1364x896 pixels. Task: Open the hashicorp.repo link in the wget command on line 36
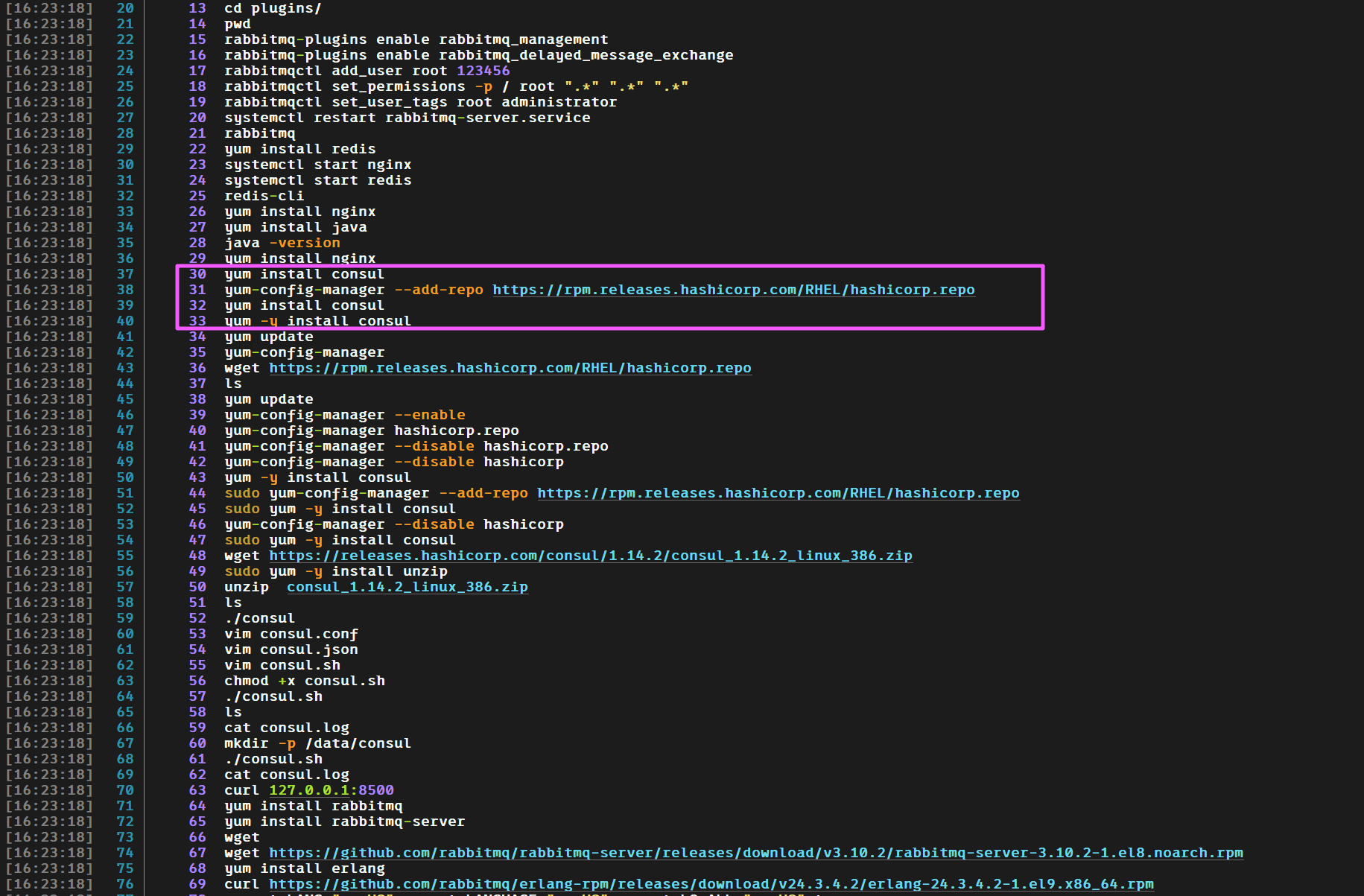click(x=510, y=368)
